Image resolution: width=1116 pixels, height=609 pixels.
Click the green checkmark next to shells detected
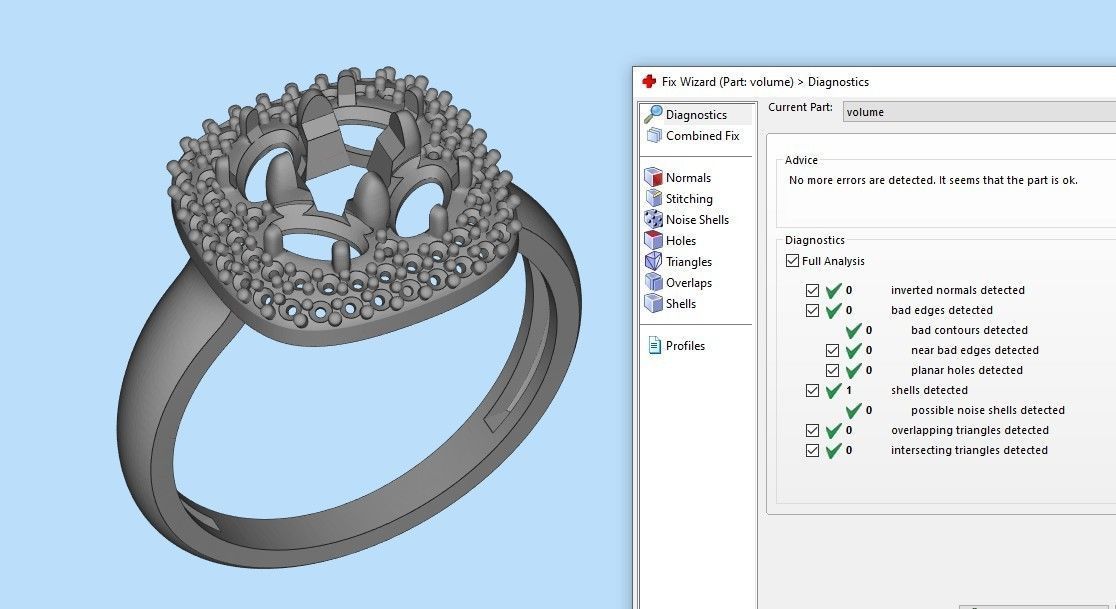[x=833, y=390]
